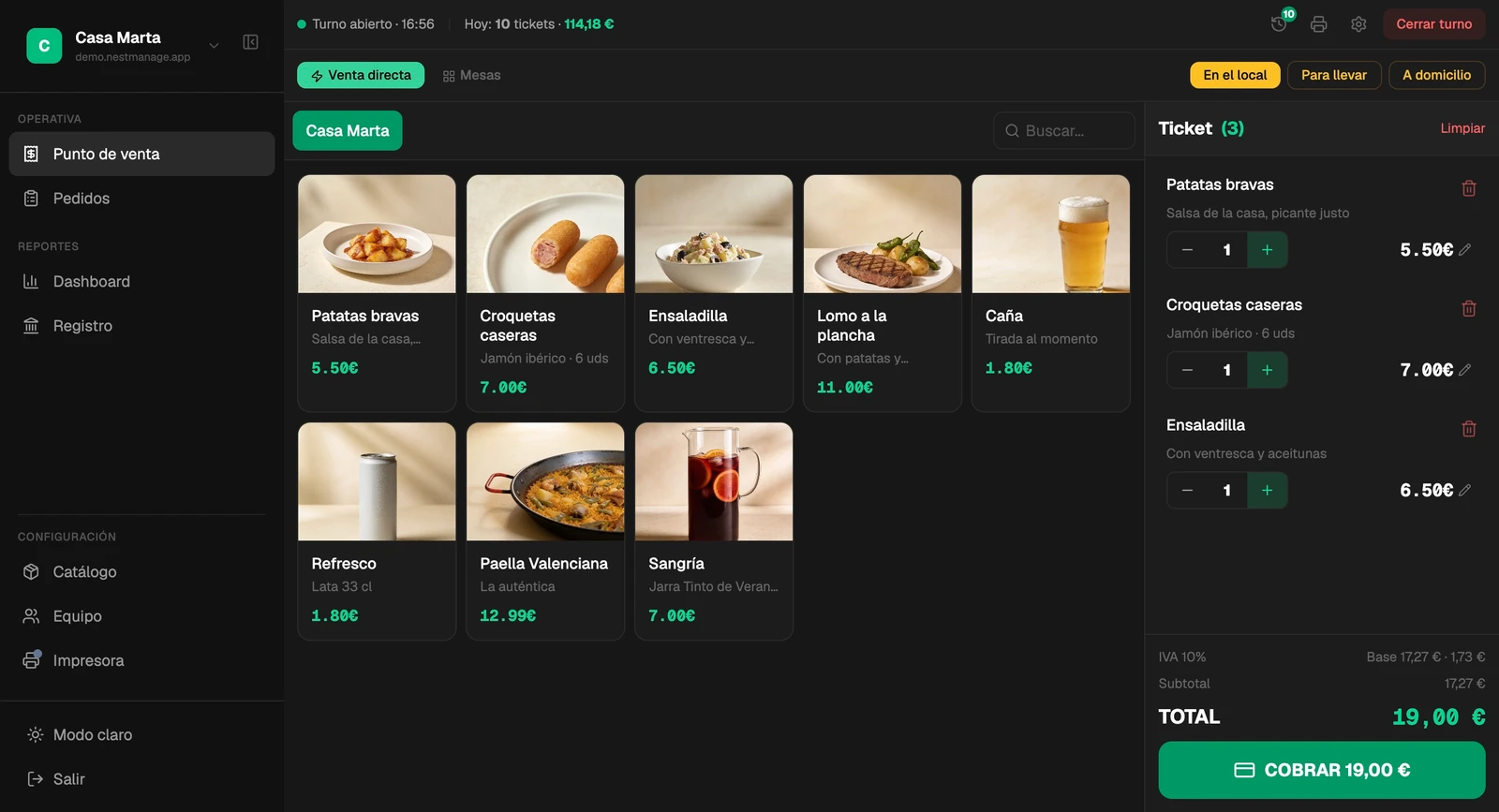
Task: Add Patatas bravas product card
Action: point(377,293)
